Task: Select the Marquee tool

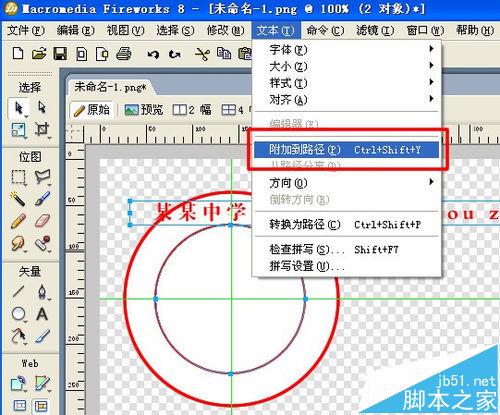Action: tap(18, 177)
